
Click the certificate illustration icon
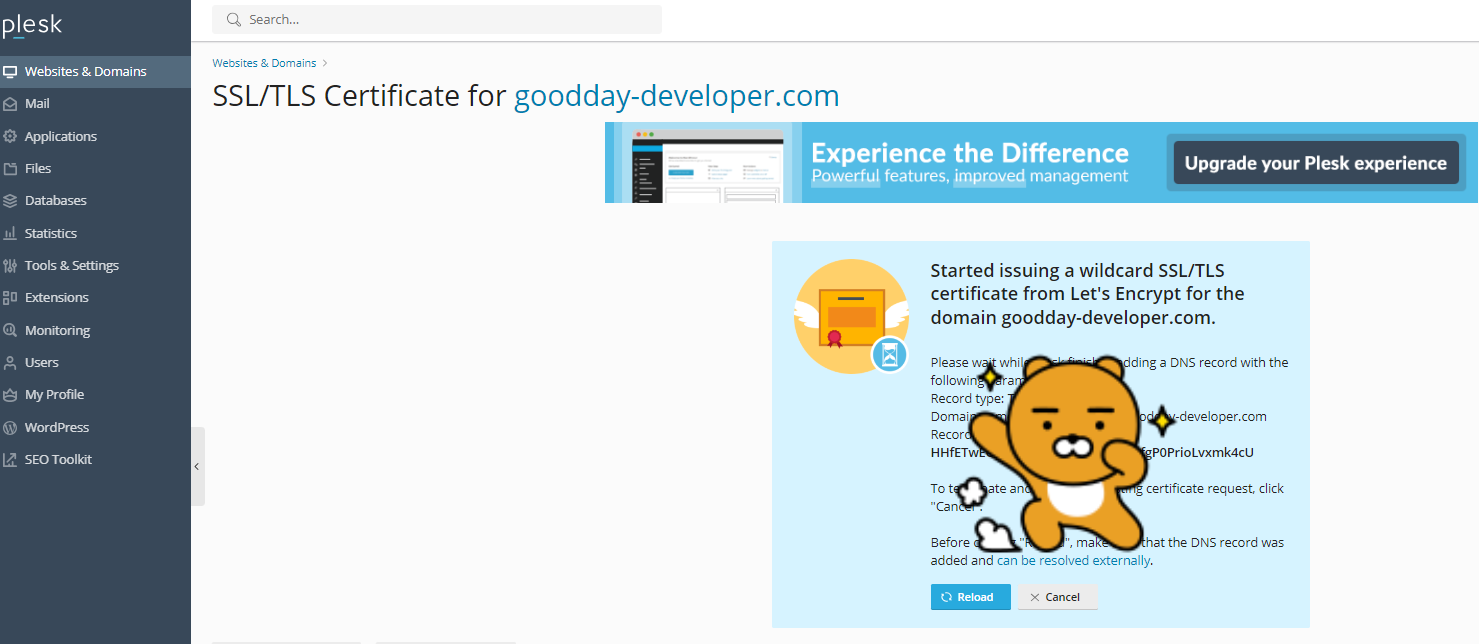(850, 315)
